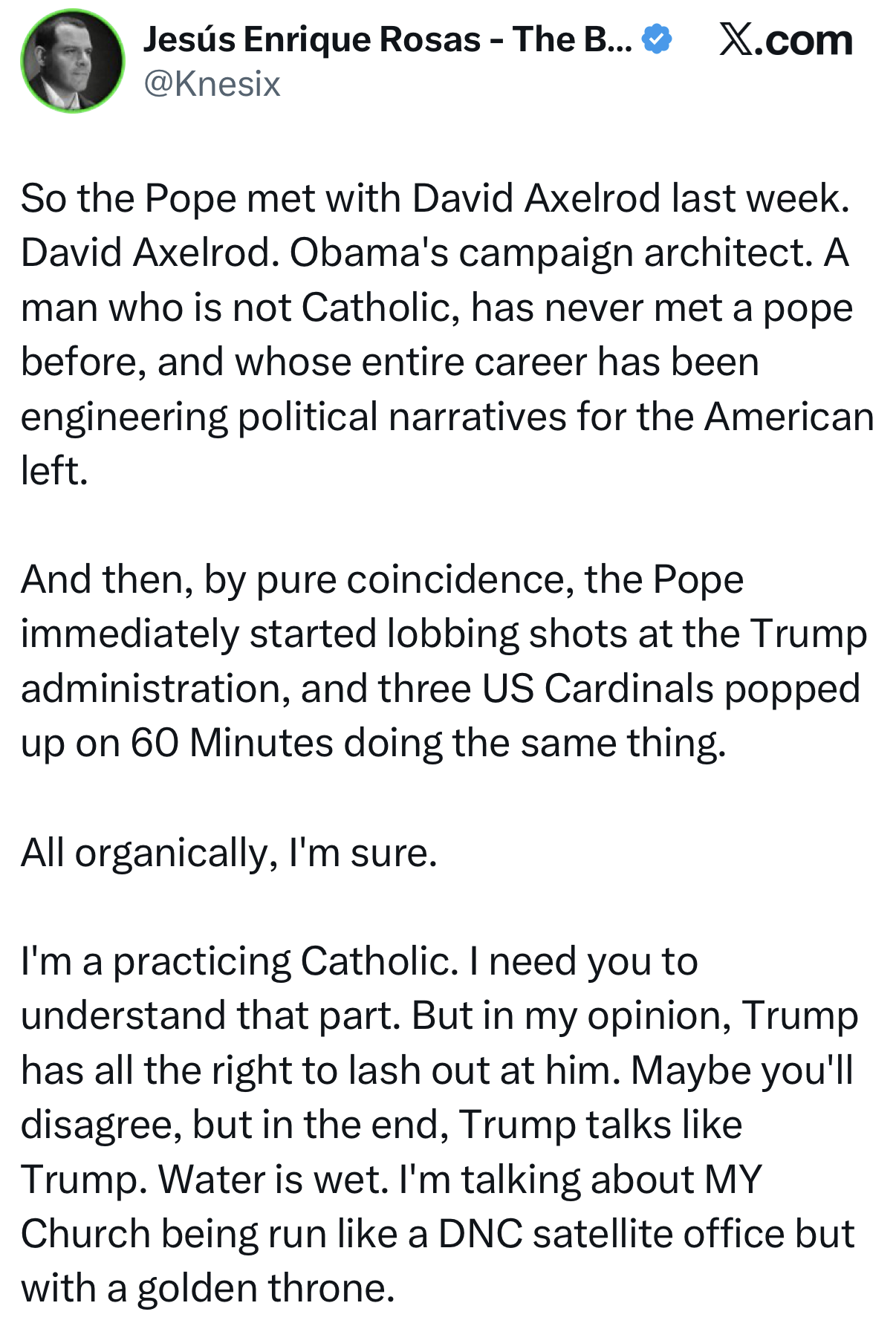Click the display name Jesús Enrique Rosas

(x=312, y=39)
